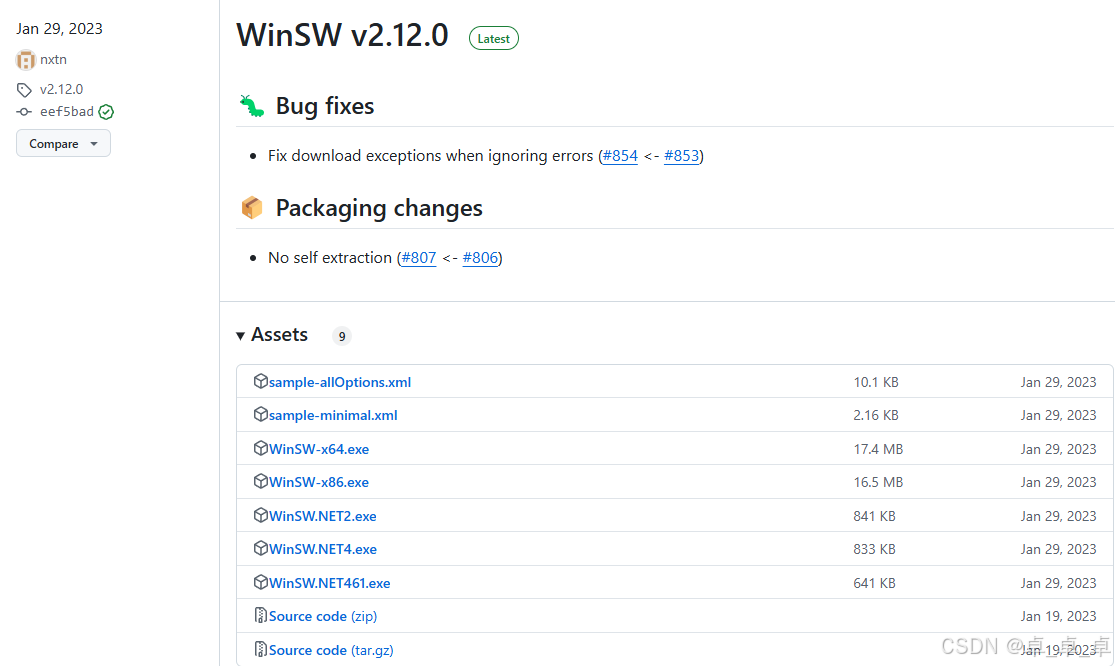This screenshot has width=1115, height=666.
Task: Open commit eef5bad
Action: pyautogui.click(x=67, y=112)
